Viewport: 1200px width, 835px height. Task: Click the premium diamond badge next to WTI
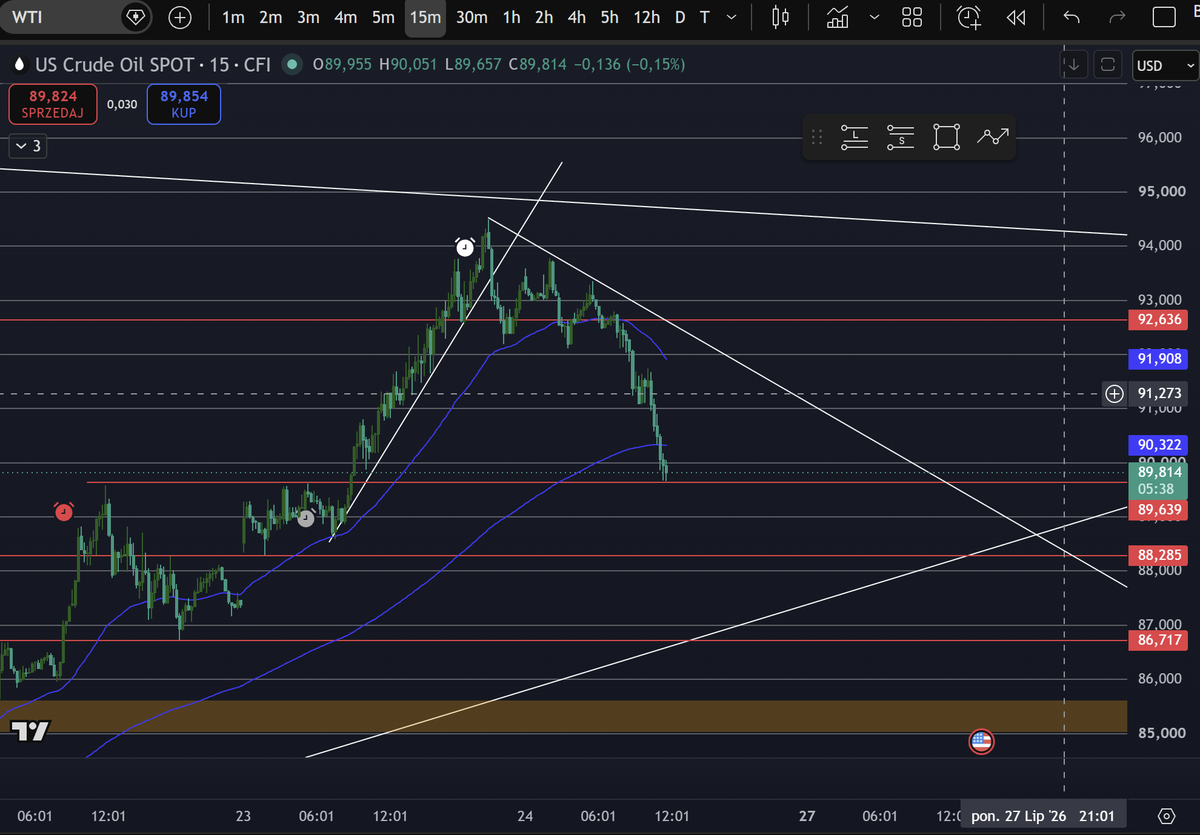click(137, 17)
